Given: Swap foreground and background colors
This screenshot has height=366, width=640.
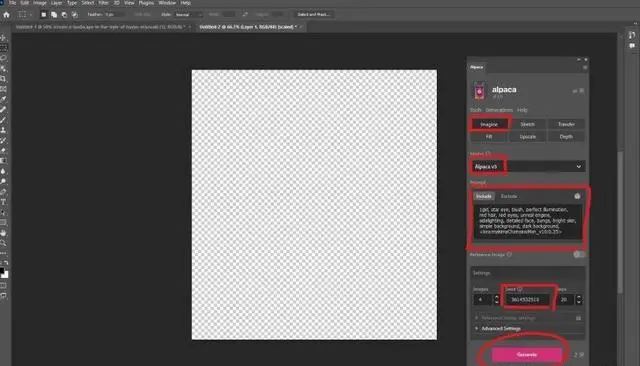Looking at the screenshot, I should tap(6, 263).
